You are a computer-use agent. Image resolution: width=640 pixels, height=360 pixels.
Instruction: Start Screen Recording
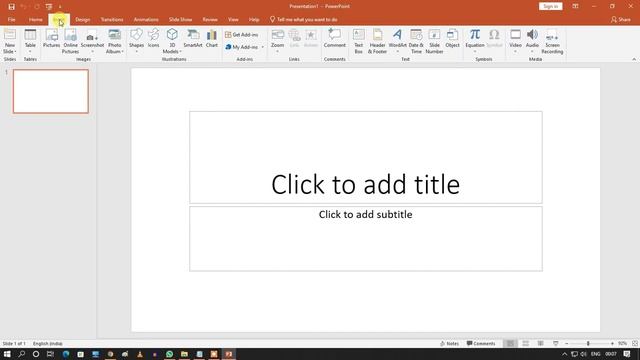pyautogui.click(x=552, y=41)
